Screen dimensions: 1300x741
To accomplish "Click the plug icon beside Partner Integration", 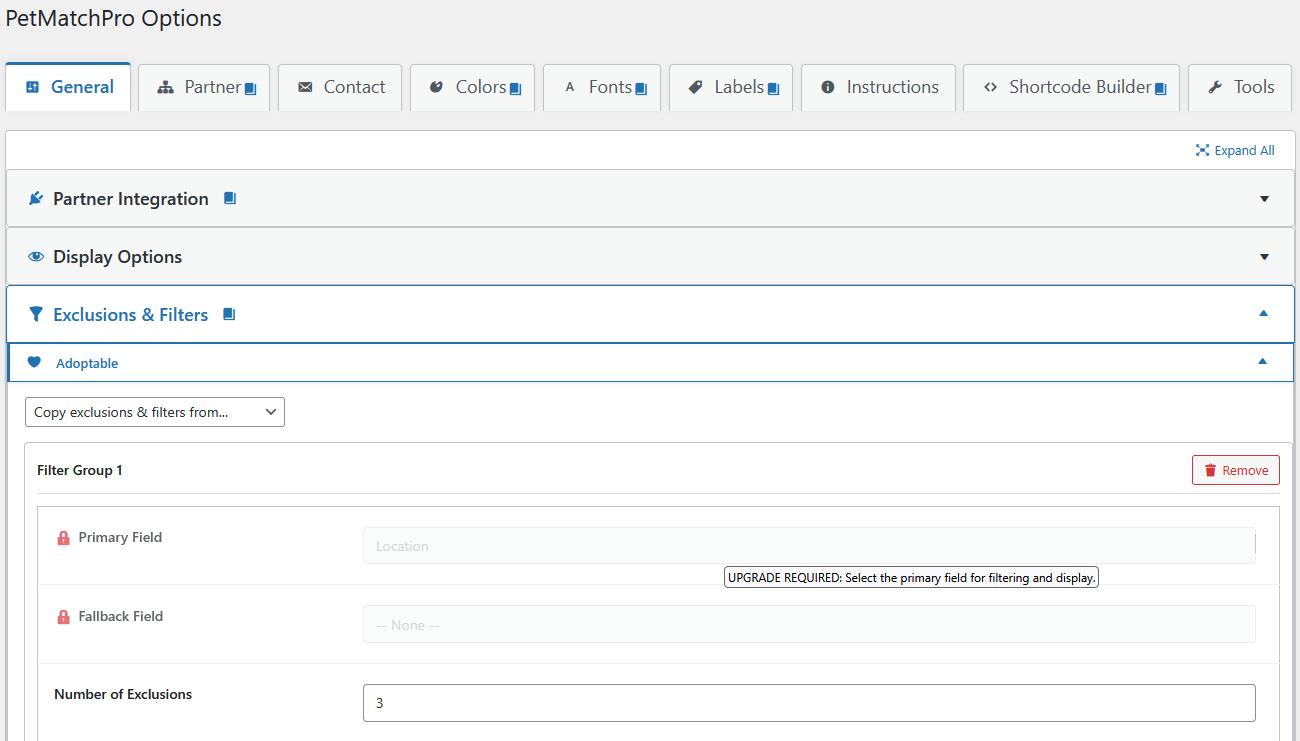I will coord(36,198).
